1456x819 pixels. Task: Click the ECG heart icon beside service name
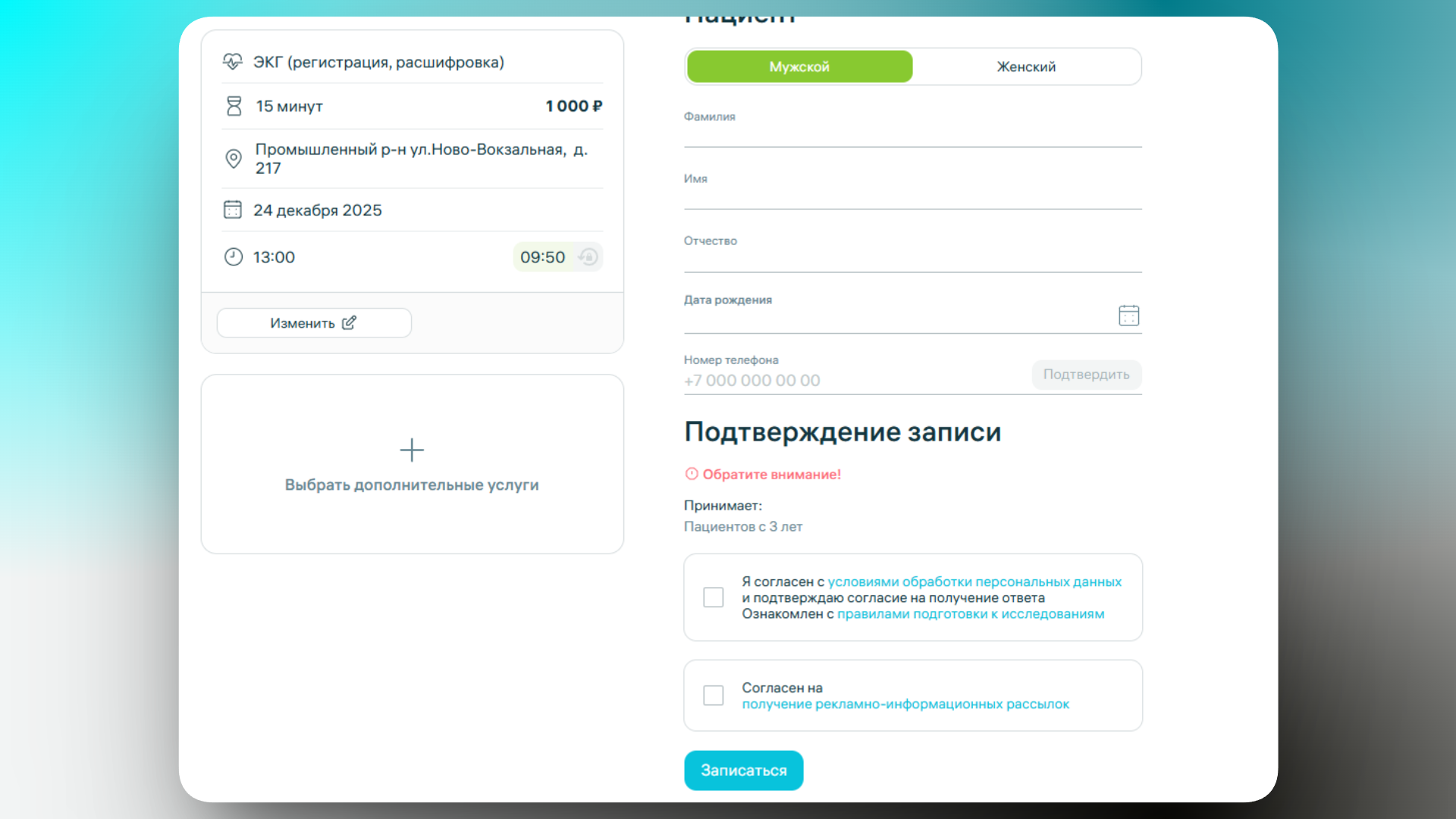[x=234, y=61]
